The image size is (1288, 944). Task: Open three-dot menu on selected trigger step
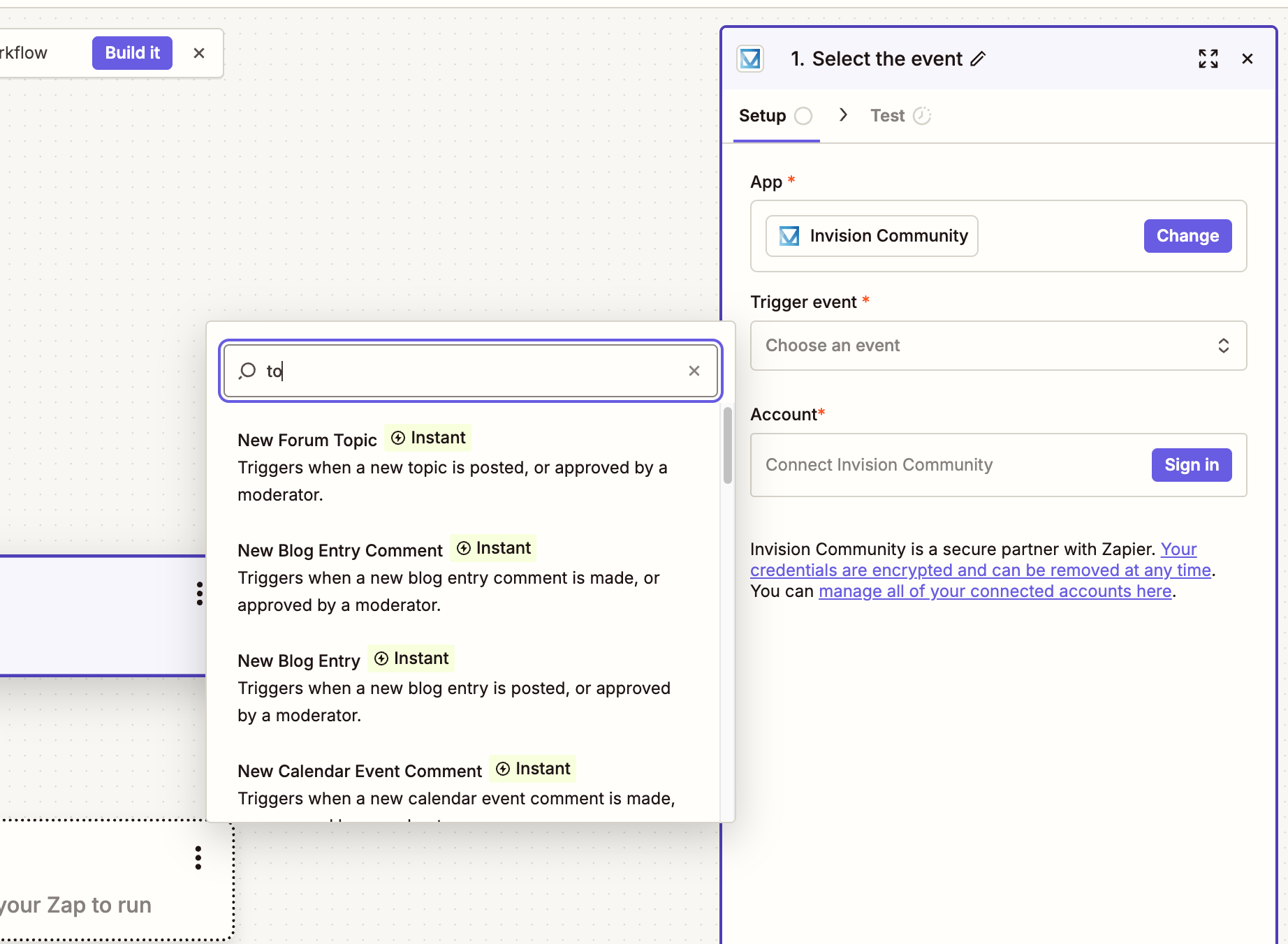(200, 593)
